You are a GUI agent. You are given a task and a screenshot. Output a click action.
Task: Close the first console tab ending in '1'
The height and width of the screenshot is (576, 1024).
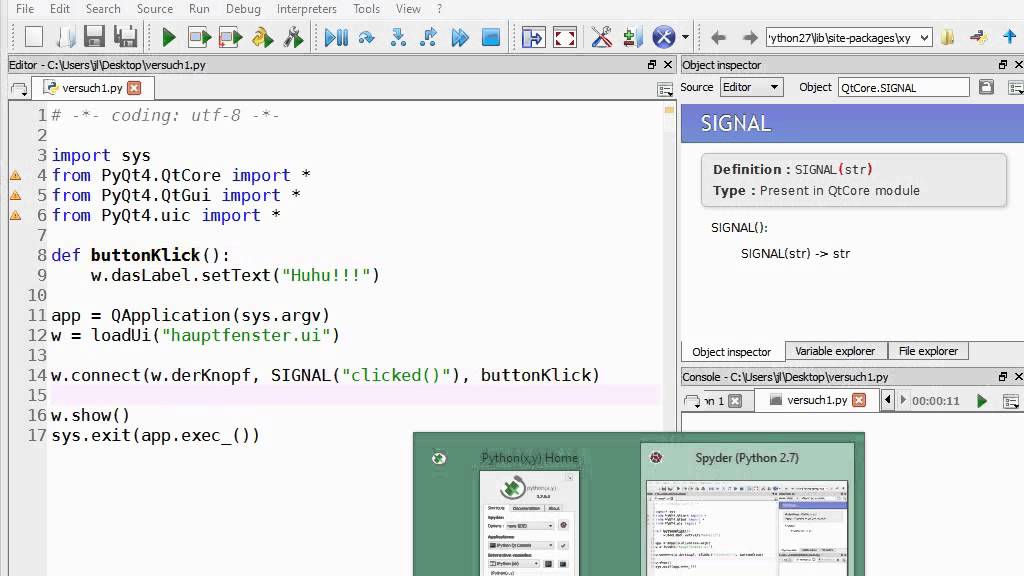click(735, 400)
